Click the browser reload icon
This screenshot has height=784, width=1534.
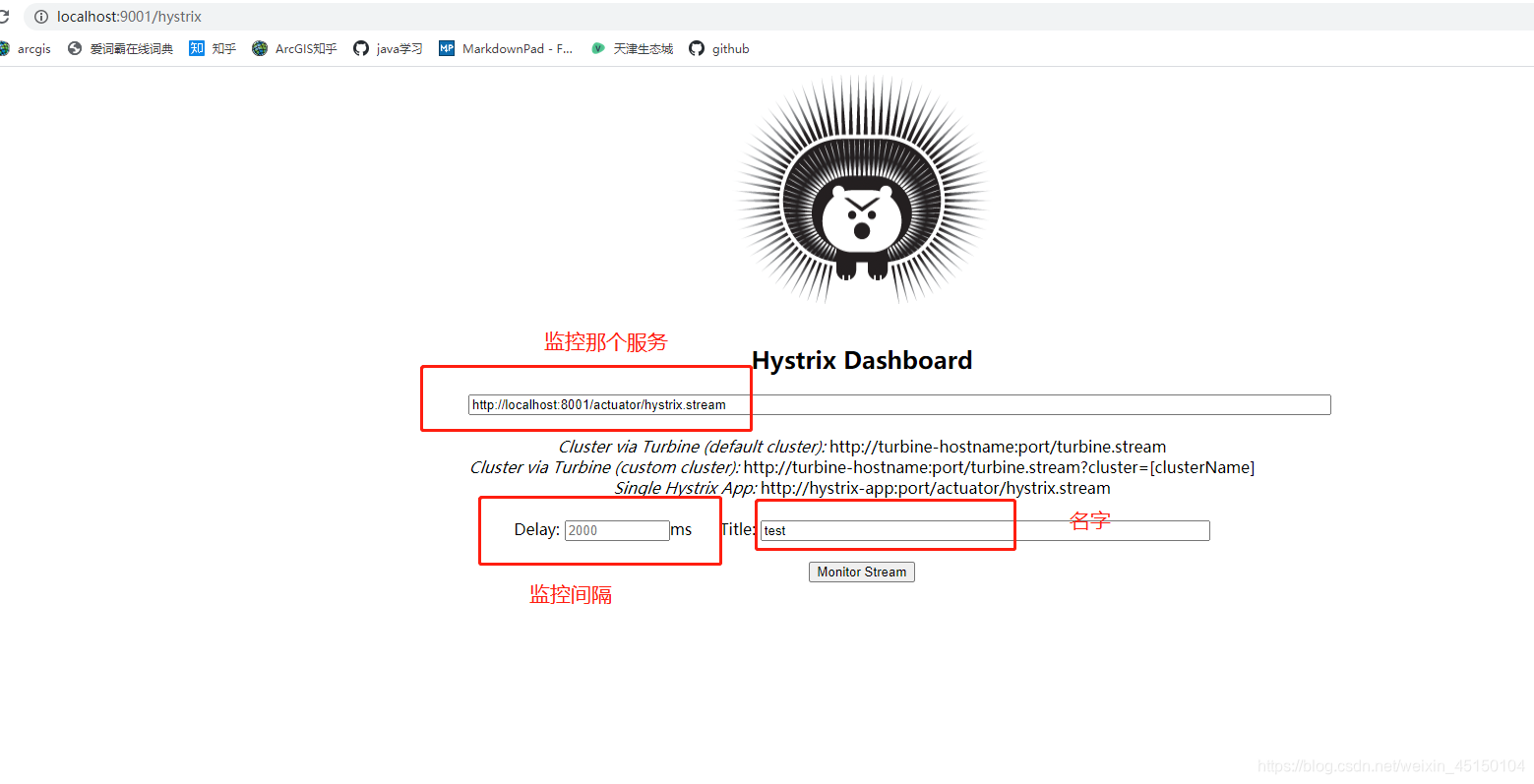click(x=3, y=17)
